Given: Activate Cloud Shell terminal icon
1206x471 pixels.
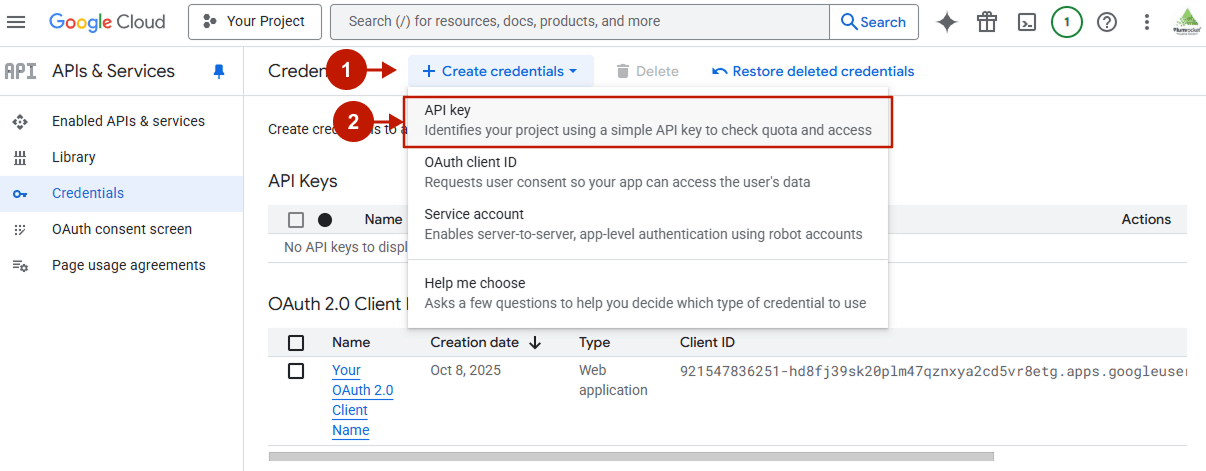Looking at the screenshot, I should pyautogui.click(x=1027, y=22).
